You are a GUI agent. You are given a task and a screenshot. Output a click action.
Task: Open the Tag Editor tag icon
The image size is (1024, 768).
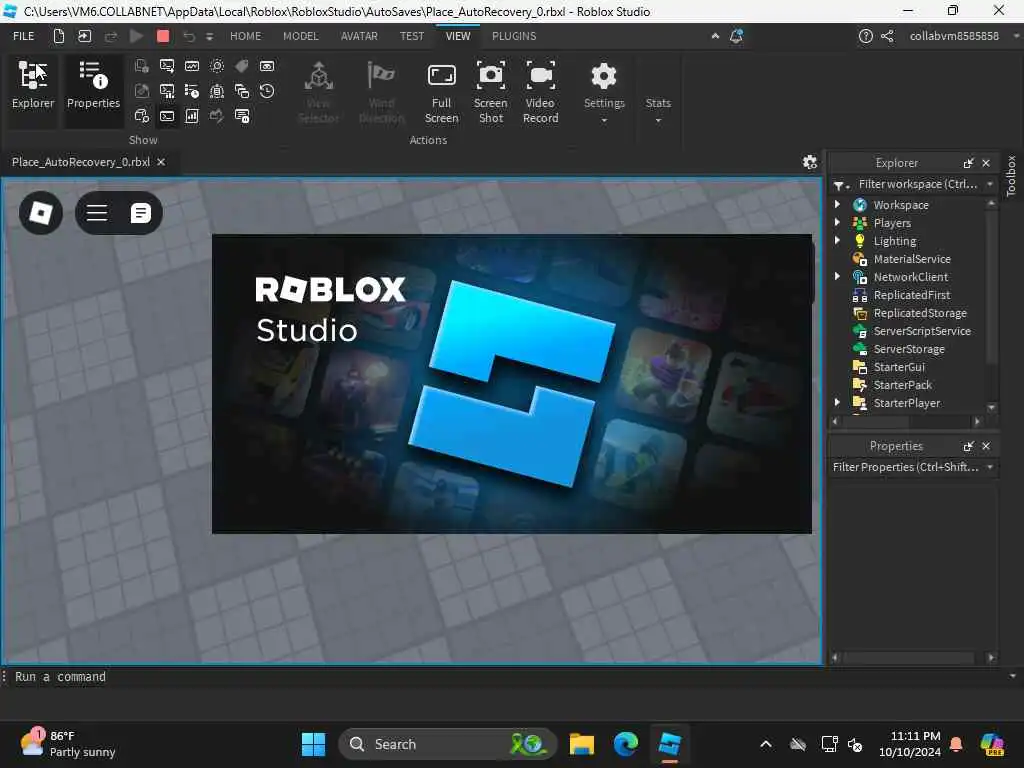click(x=242, y=66)
